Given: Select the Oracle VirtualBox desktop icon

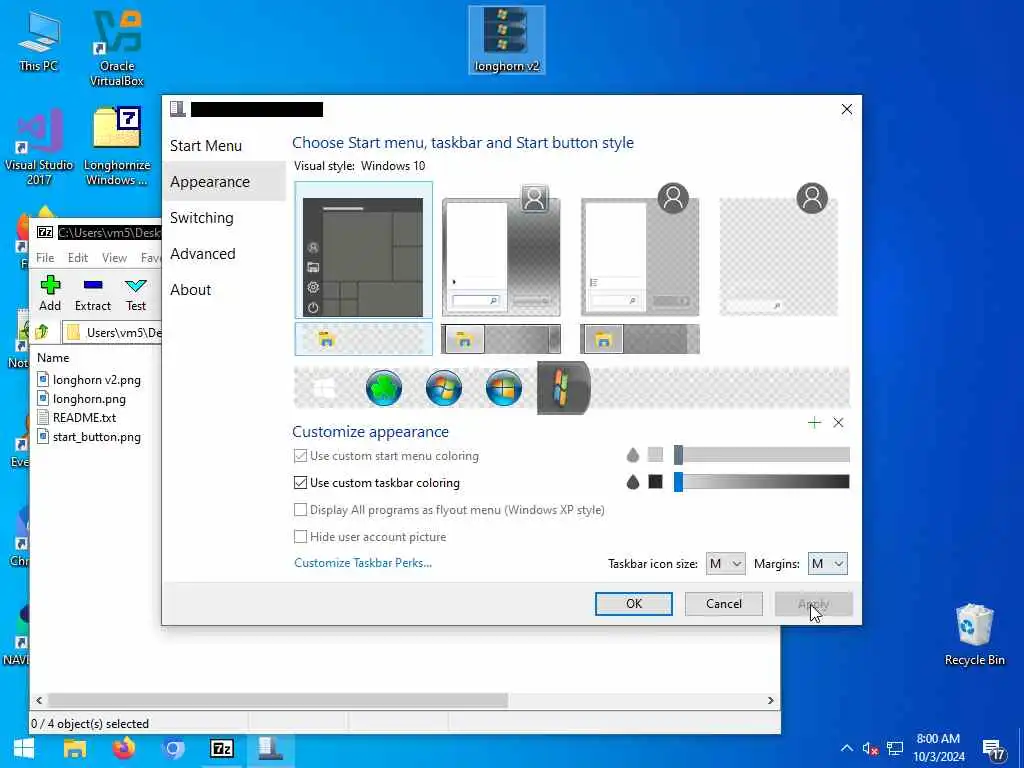Looking at the screenshot, I should (x=117, y=48).
